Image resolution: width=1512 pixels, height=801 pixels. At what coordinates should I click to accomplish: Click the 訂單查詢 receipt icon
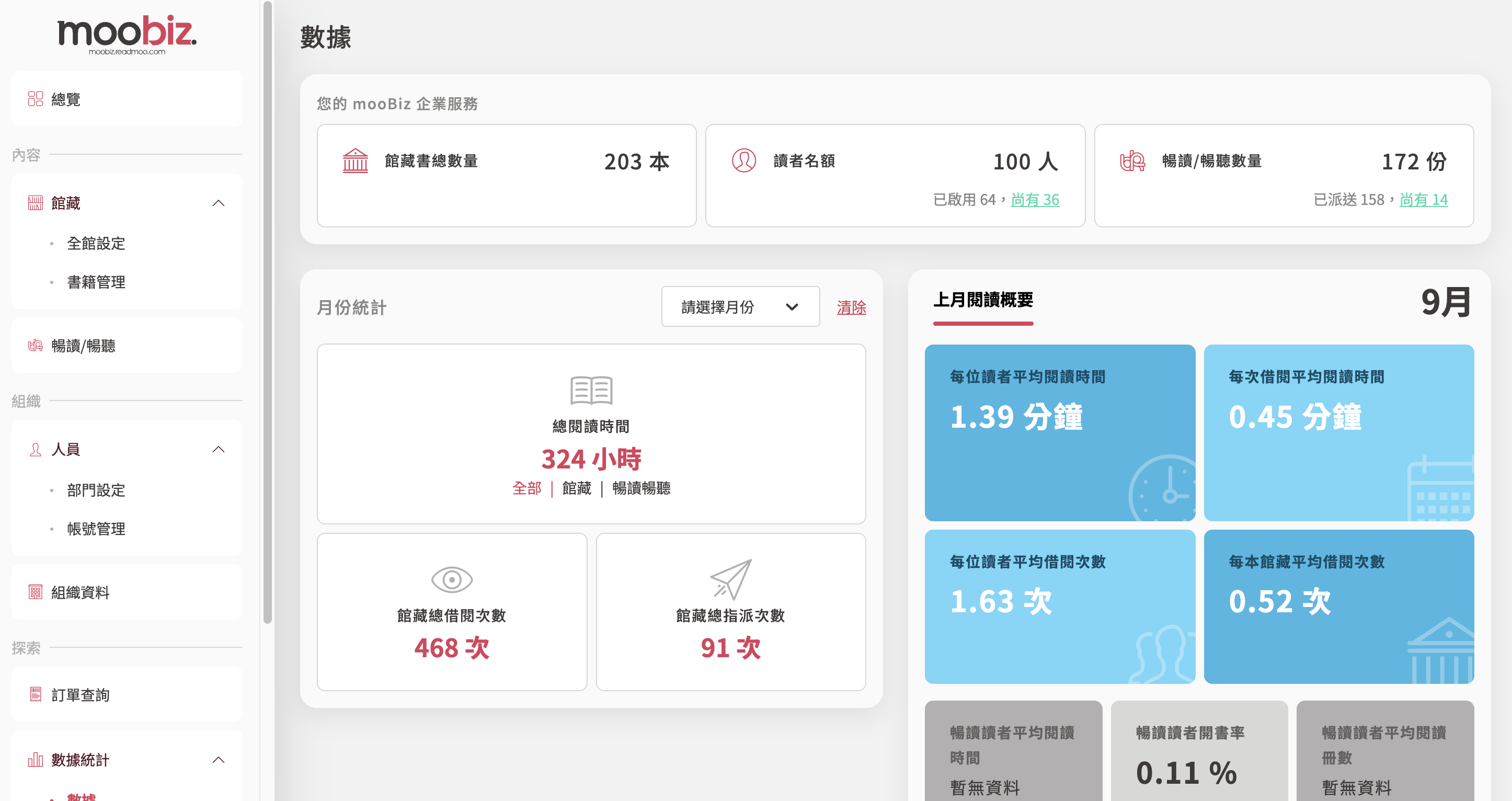click(36, 695)
